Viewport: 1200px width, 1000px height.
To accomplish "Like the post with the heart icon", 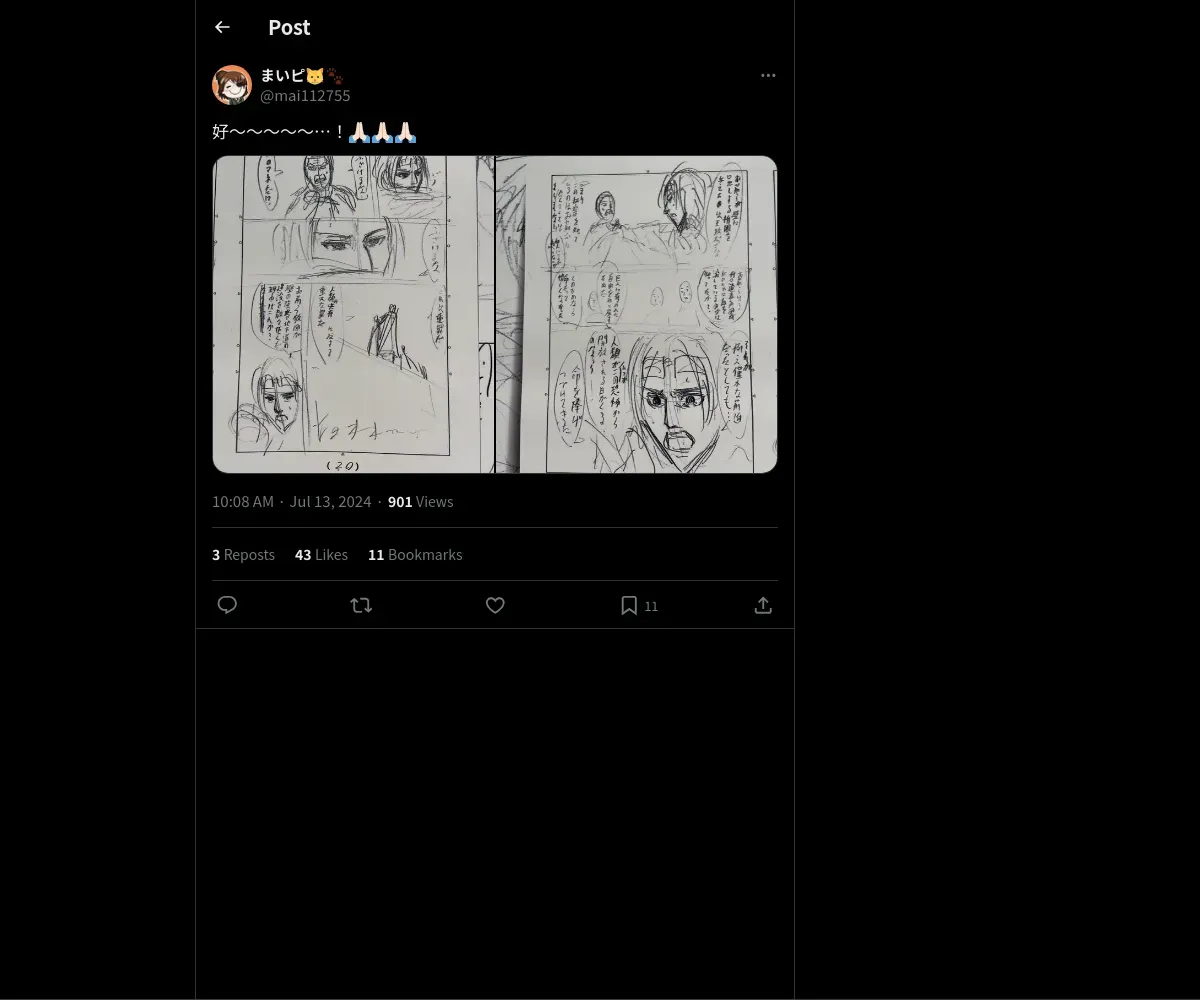I will coord(495,605).
